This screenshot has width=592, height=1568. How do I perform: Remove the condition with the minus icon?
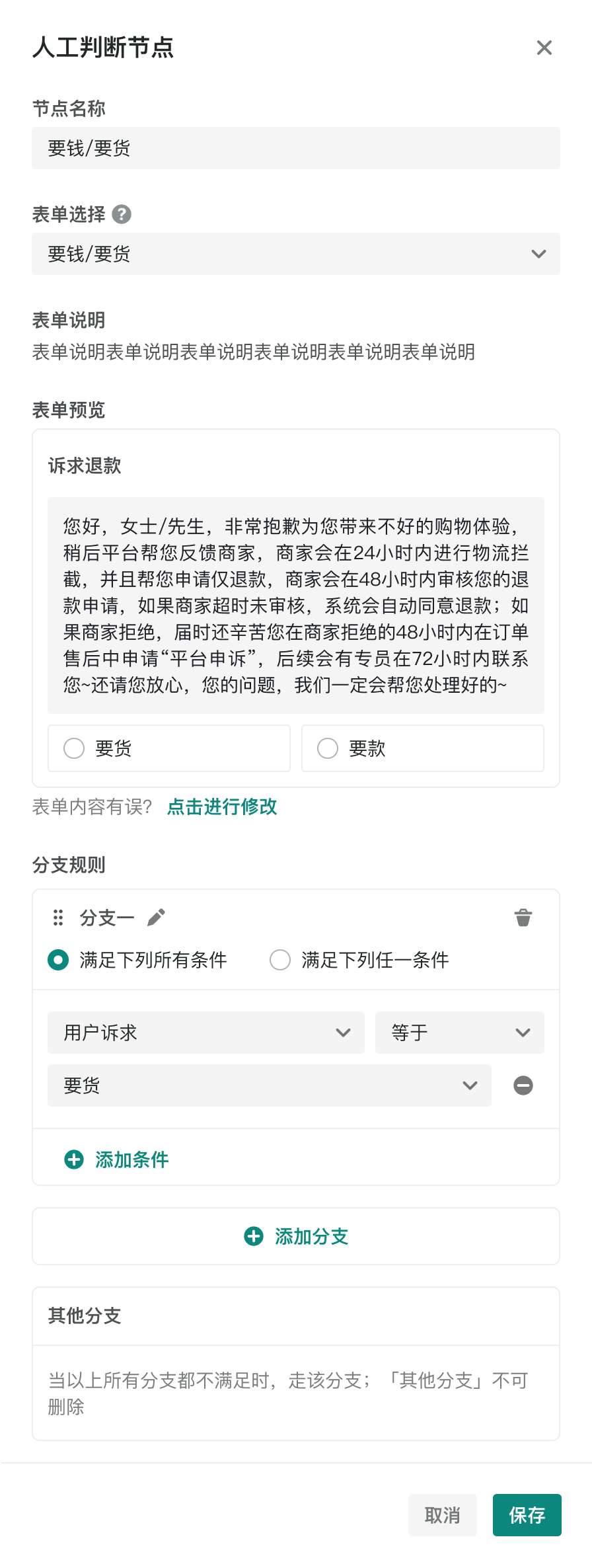[x=523, y=1085]
